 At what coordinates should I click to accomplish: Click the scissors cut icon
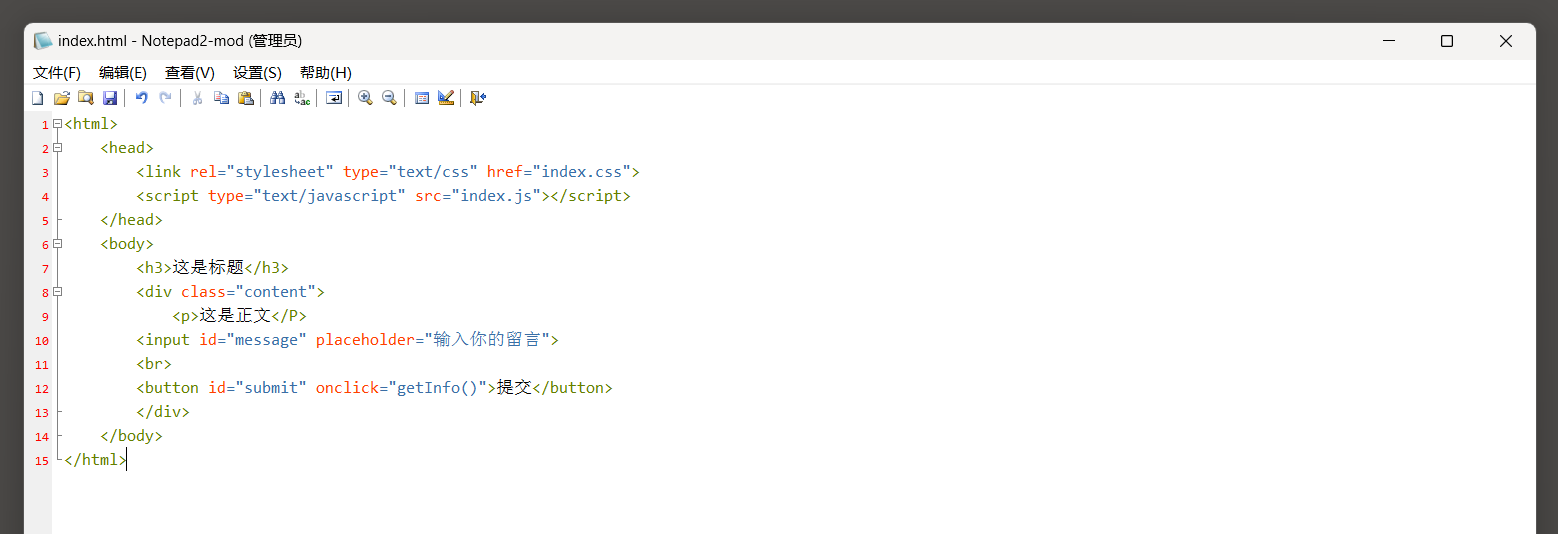point(198,98)
